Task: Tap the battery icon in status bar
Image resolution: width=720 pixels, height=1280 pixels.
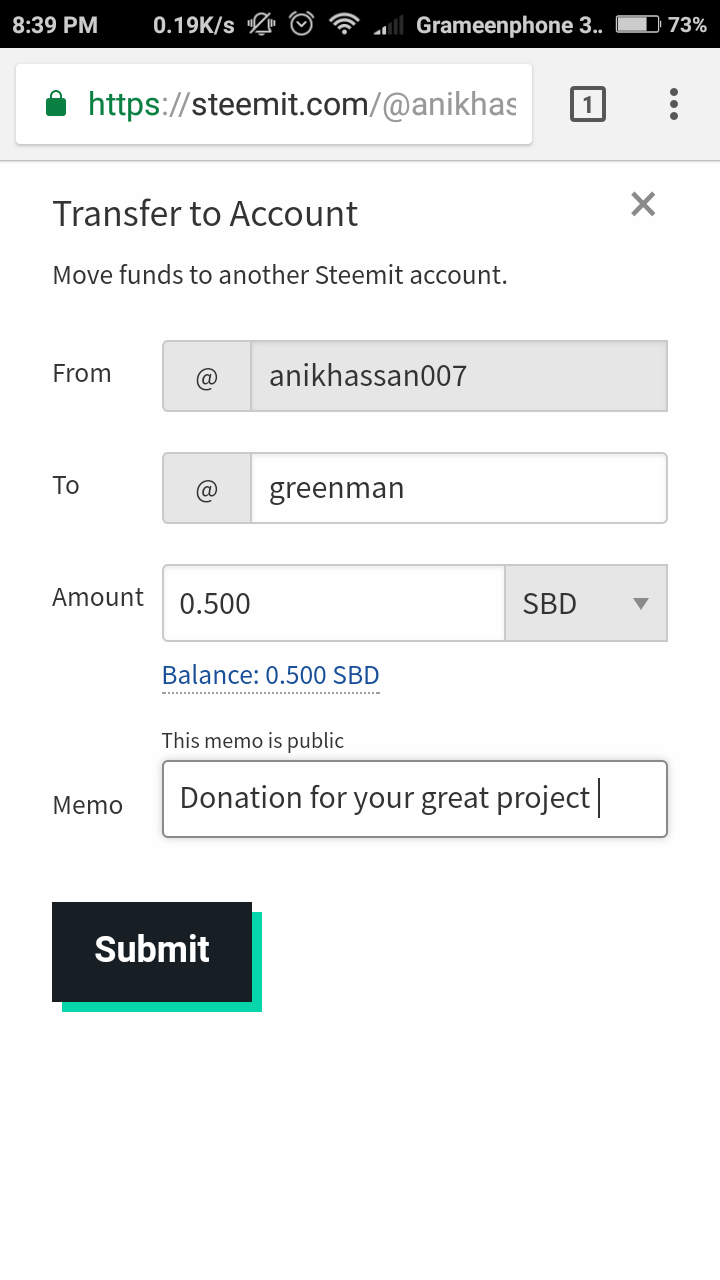Action: 637,24
